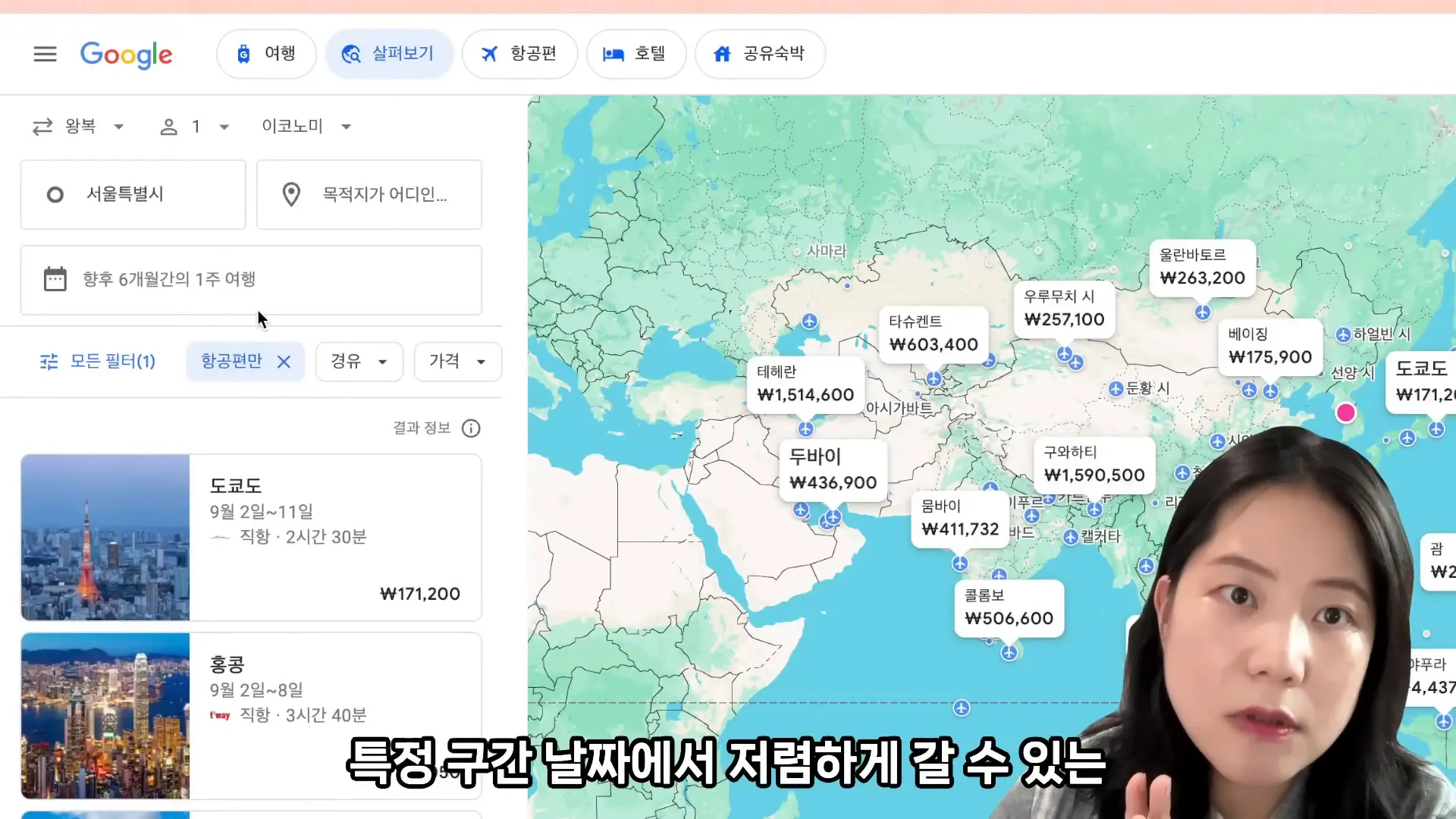Open the 항공편 tab
The width and height of the screenshot is (1456, 819).
click(x=519, y=54)
